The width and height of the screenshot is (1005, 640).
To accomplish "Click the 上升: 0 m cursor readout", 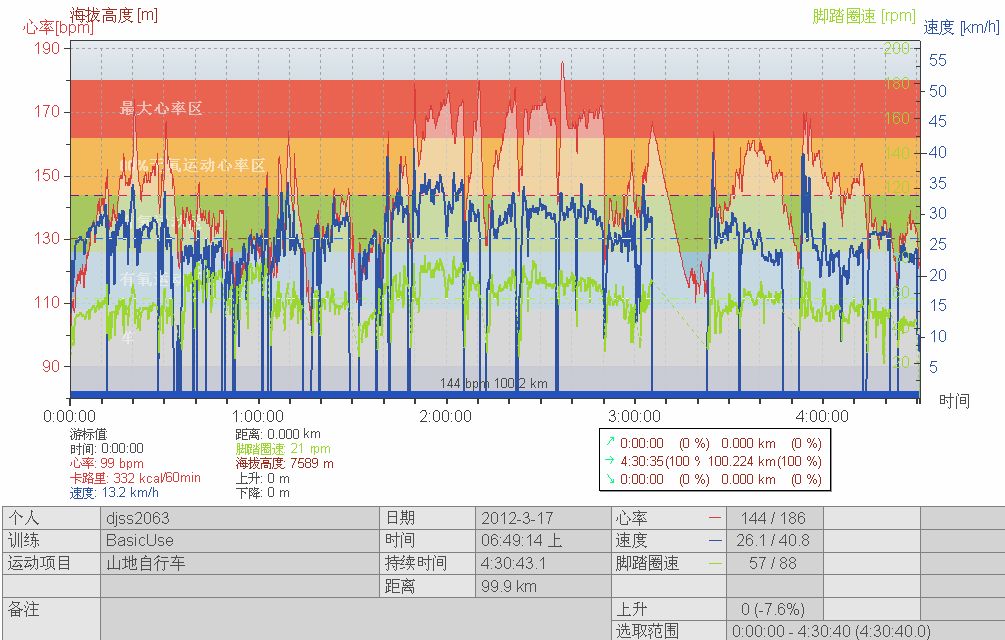I will (263, 478).
